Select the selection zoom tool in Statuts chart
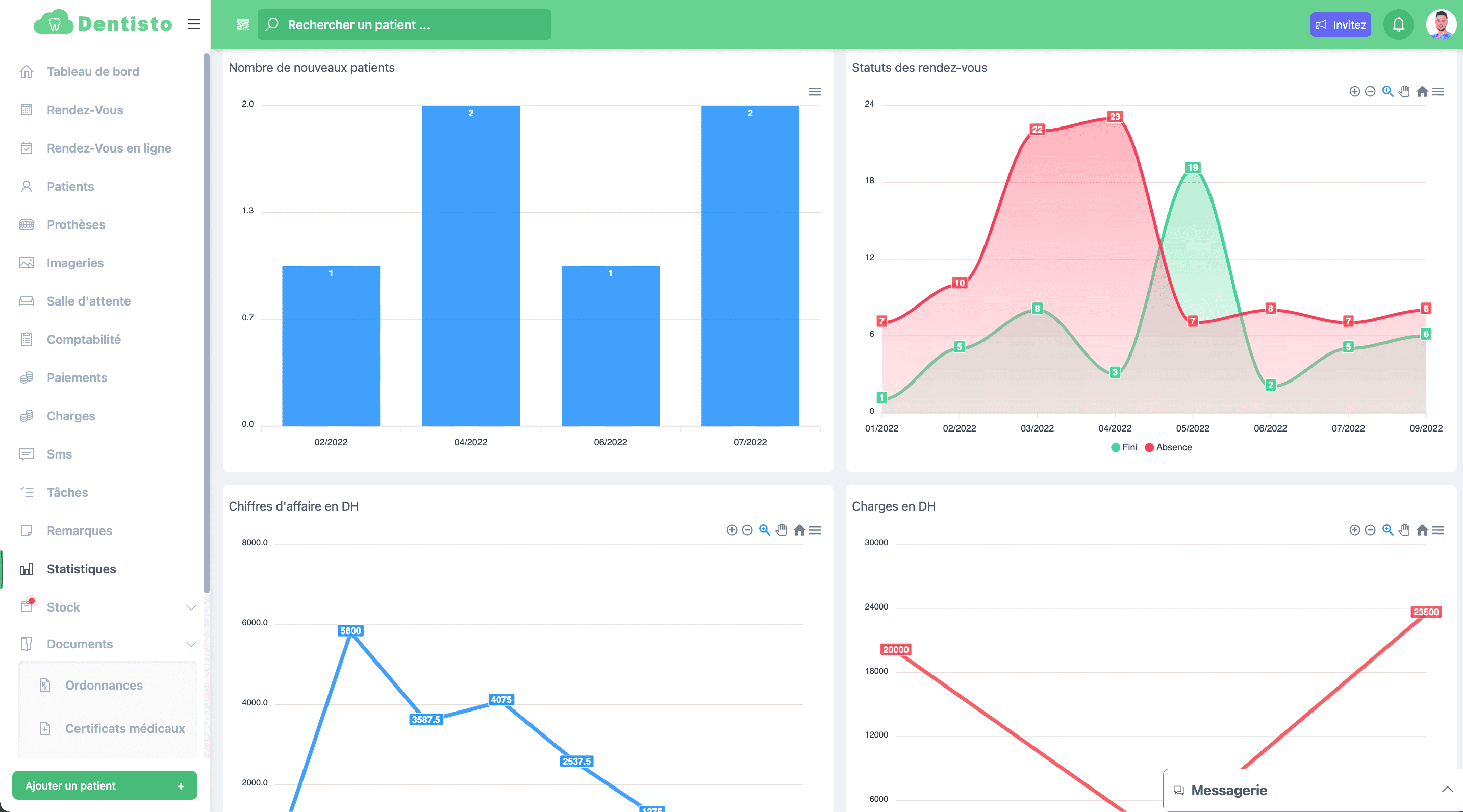1463x812 pixels. (x=1388, y=91)
